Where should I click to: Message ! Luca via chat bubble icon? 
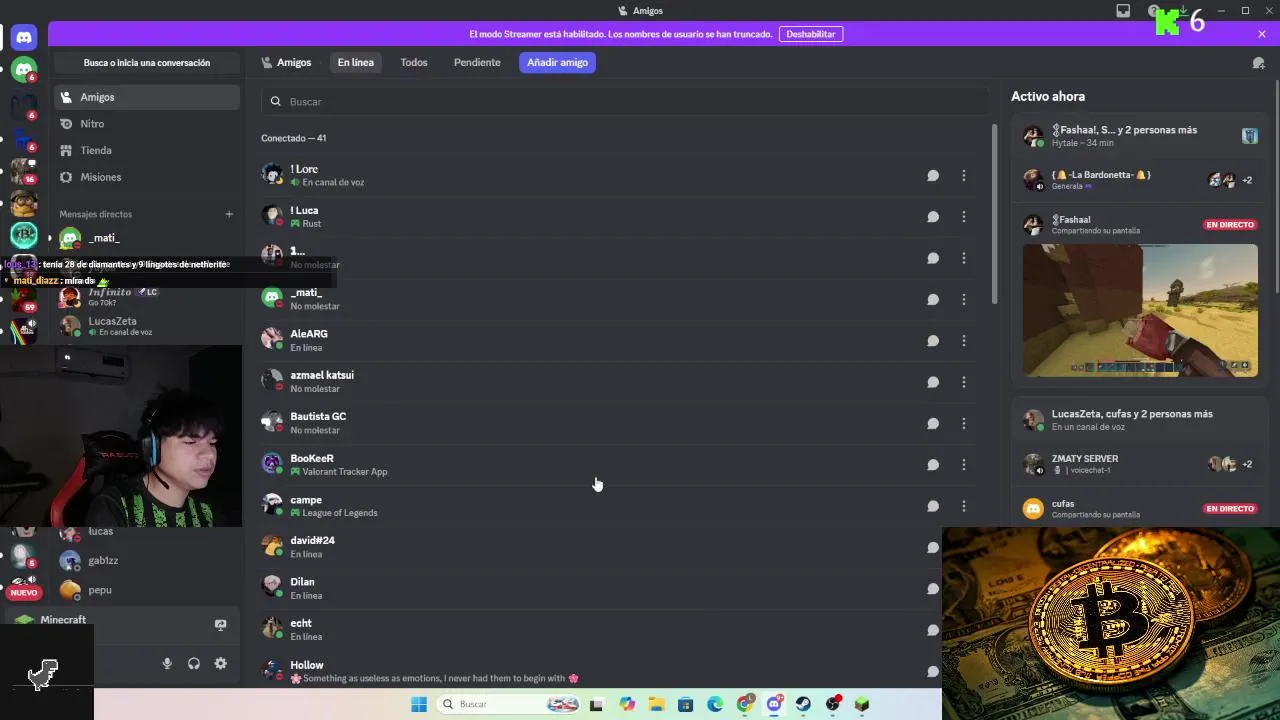tap(933, 217)
